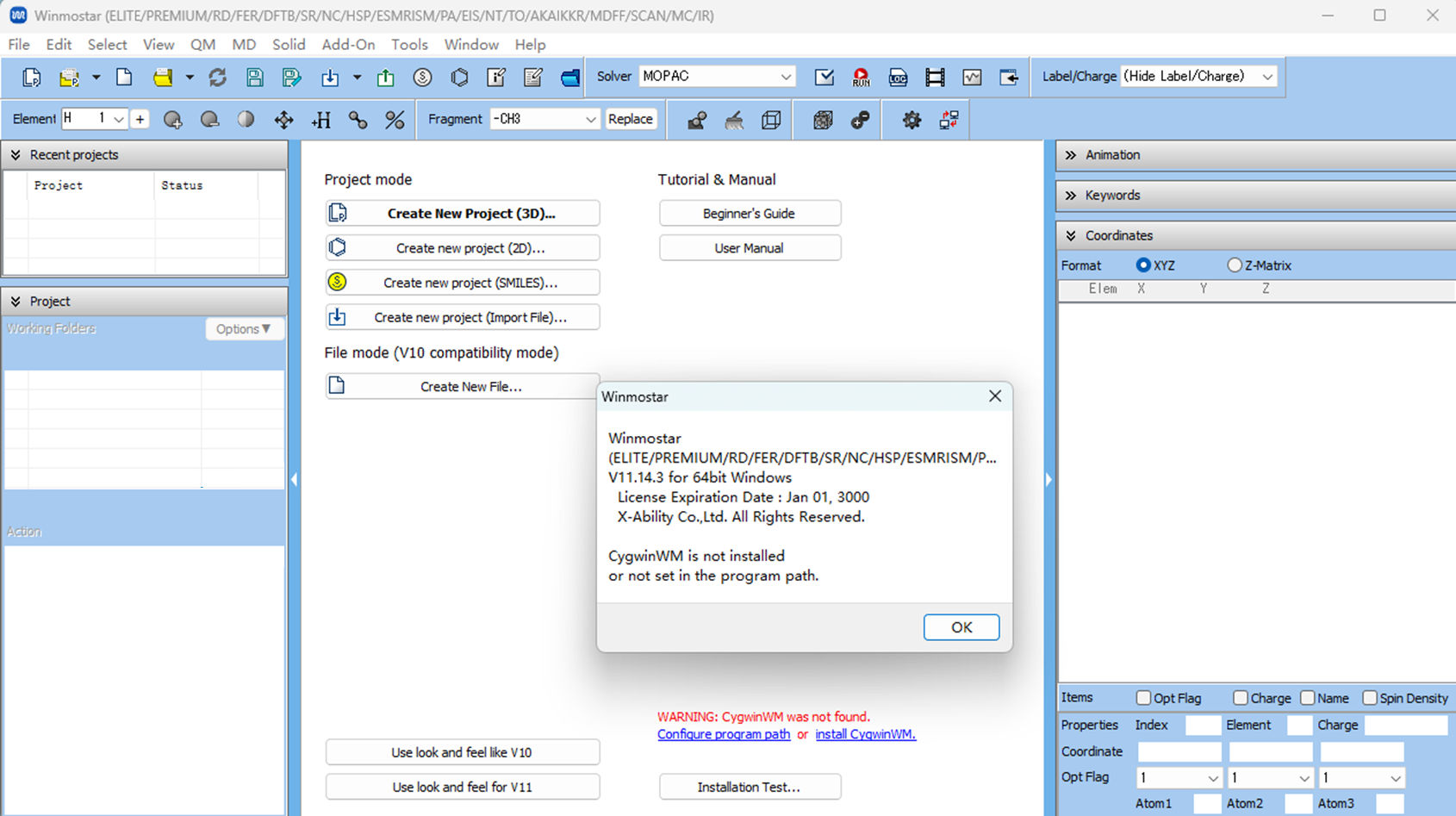Click the green export up-arrow icon
The image size is (1456, 816).
coord(385,78)
